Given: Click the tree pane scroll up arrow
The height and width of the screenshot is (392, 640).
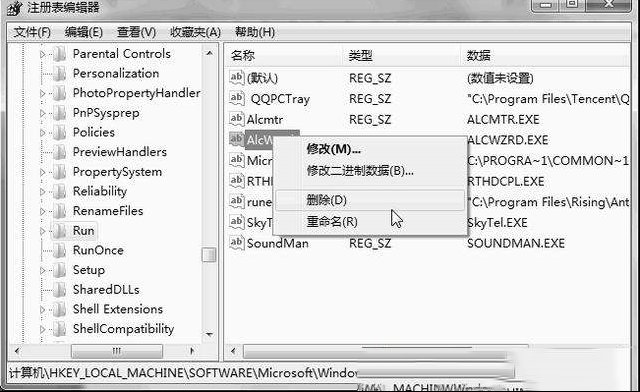Looking at the screenshot, I should pyautogui.click(x=209, y=53).
